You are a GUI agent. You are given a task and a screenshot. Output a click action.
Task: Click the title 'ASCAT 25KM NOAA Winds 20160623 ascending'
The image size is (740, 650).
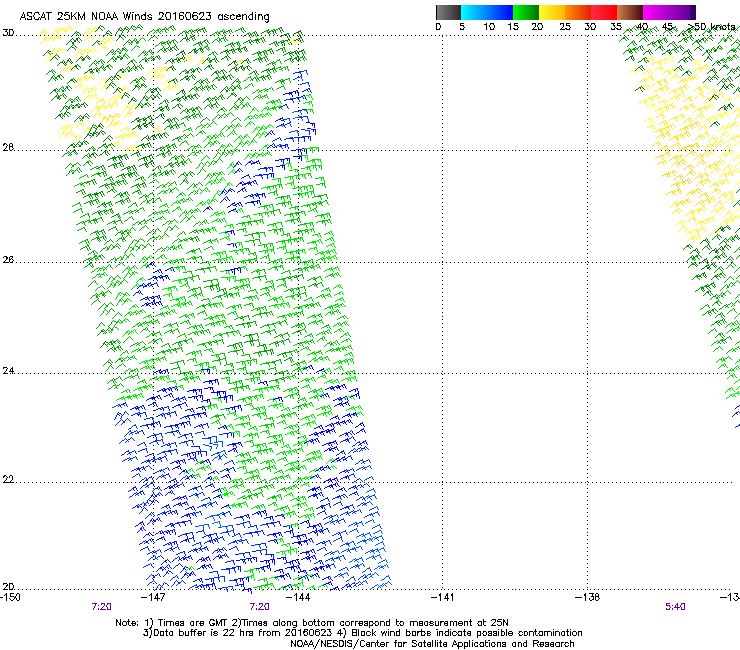click(144, 17)
